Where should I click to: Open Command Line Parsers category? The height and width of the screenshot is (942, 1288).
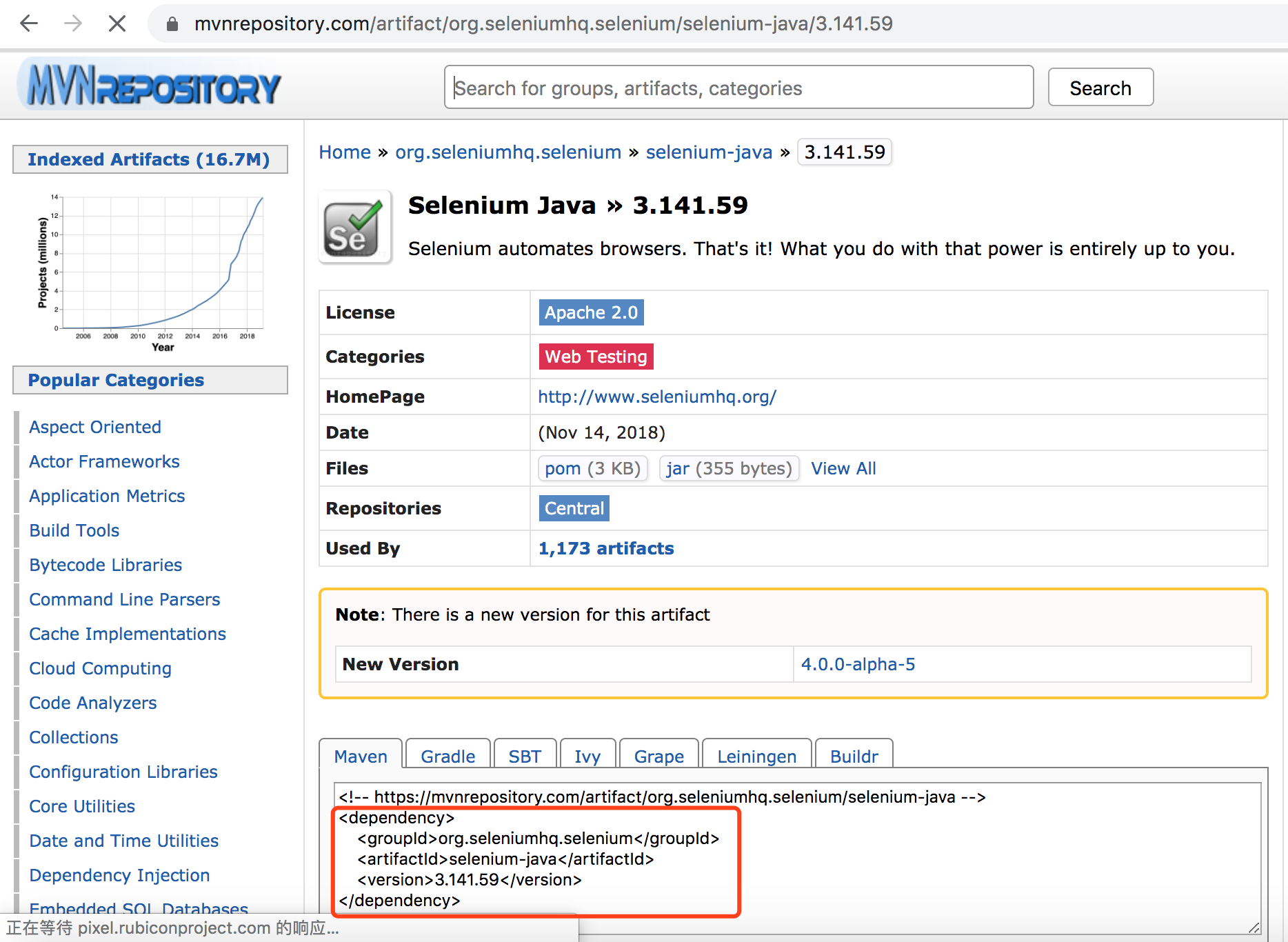click(x=125, y=599)
